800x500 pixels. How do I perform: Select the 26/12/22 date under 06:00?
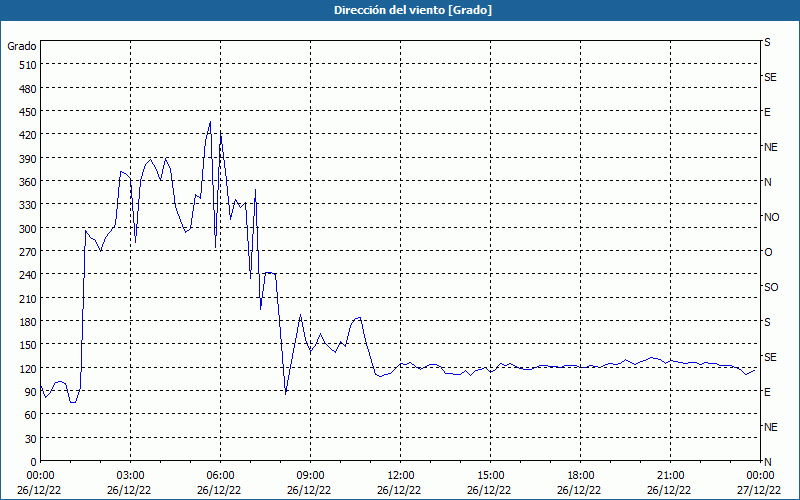[x=219, y=490]
